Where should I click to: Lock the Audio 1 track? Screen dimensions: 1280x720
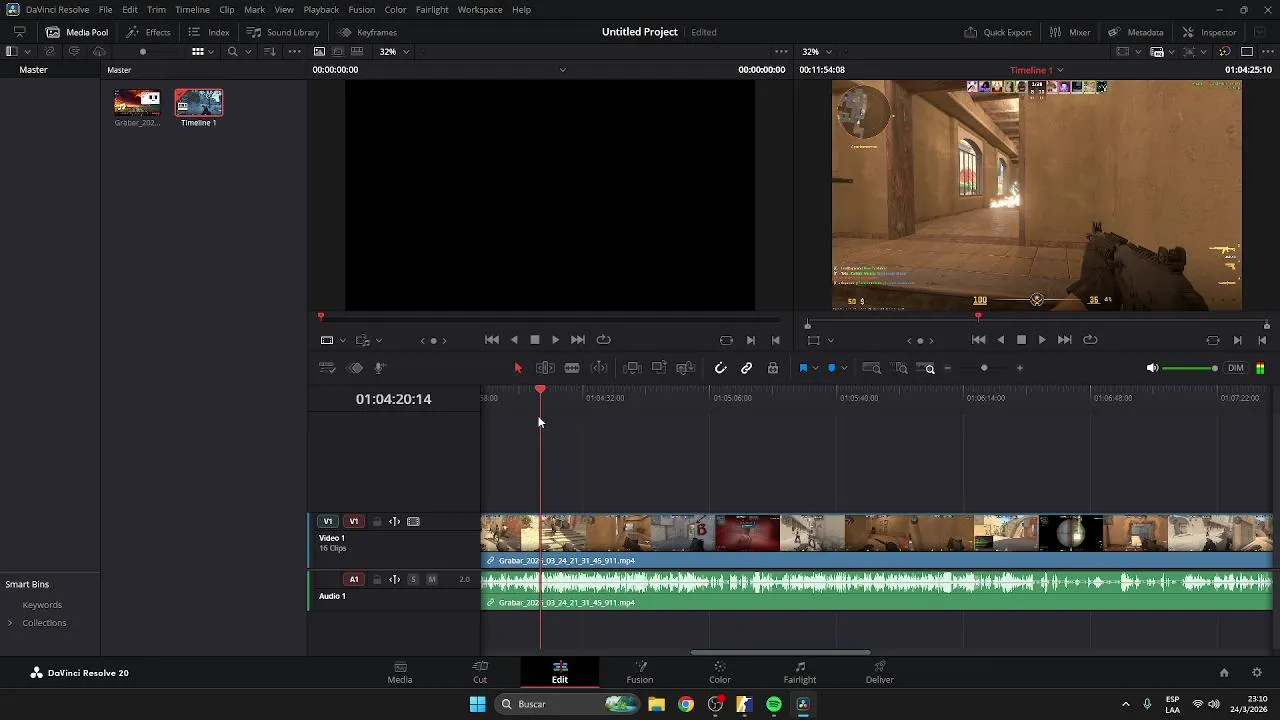tap(377, 580)
